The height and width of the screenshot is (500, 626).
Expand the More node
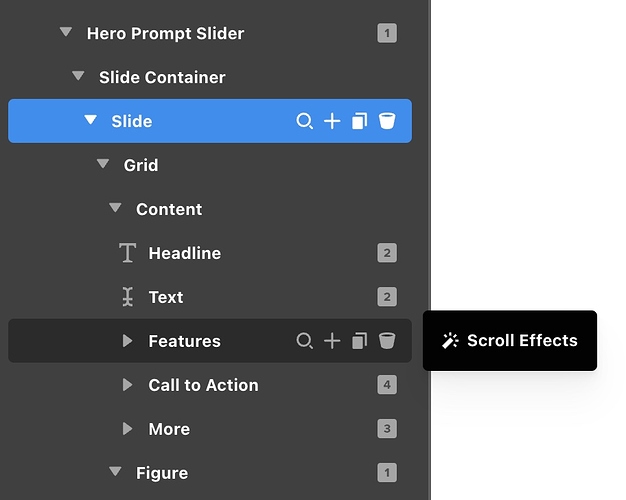coord(127,429)
